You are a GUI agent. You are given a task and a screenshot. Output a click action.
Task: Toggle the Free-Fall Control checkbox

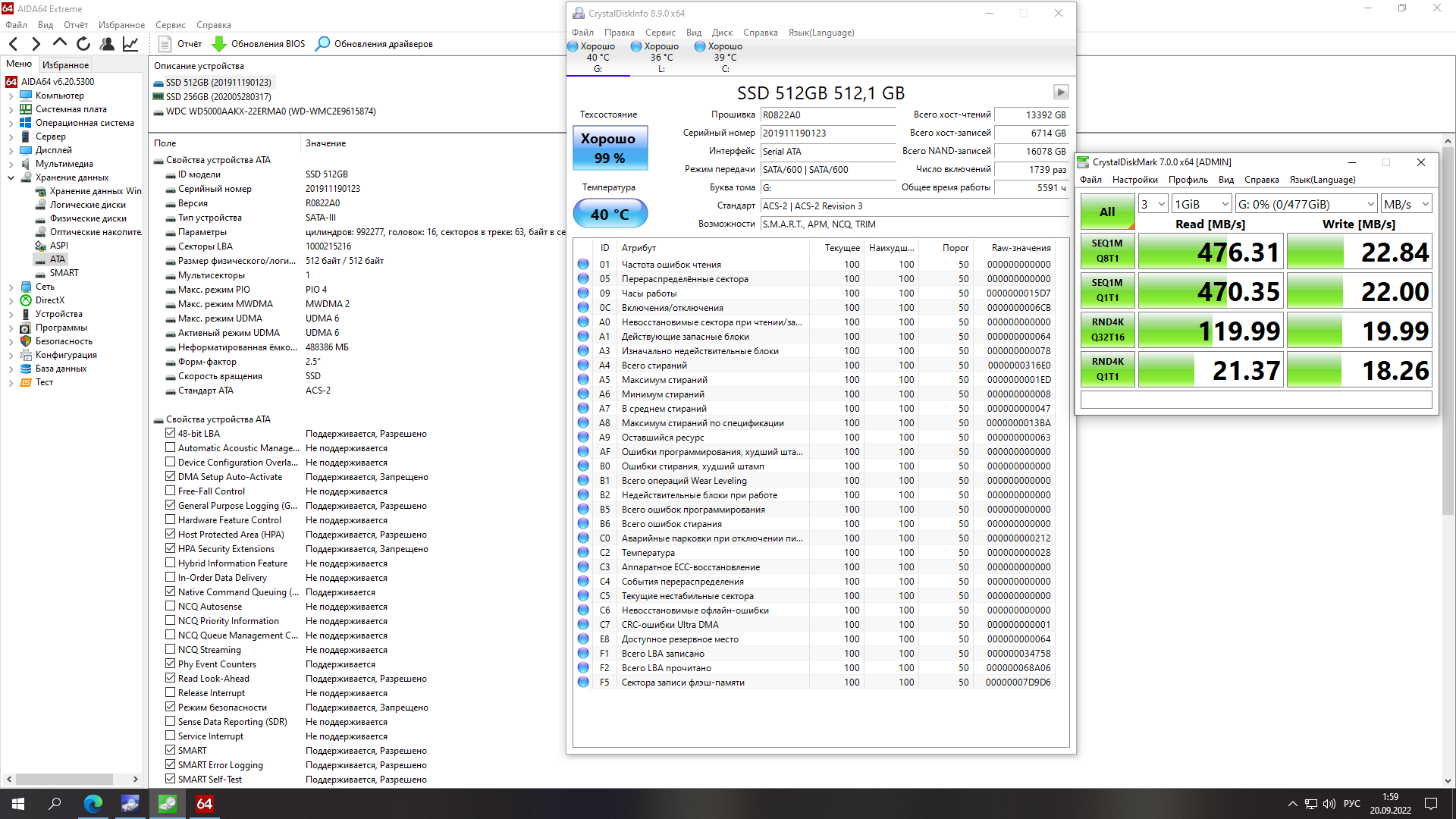tap(171, 491)
